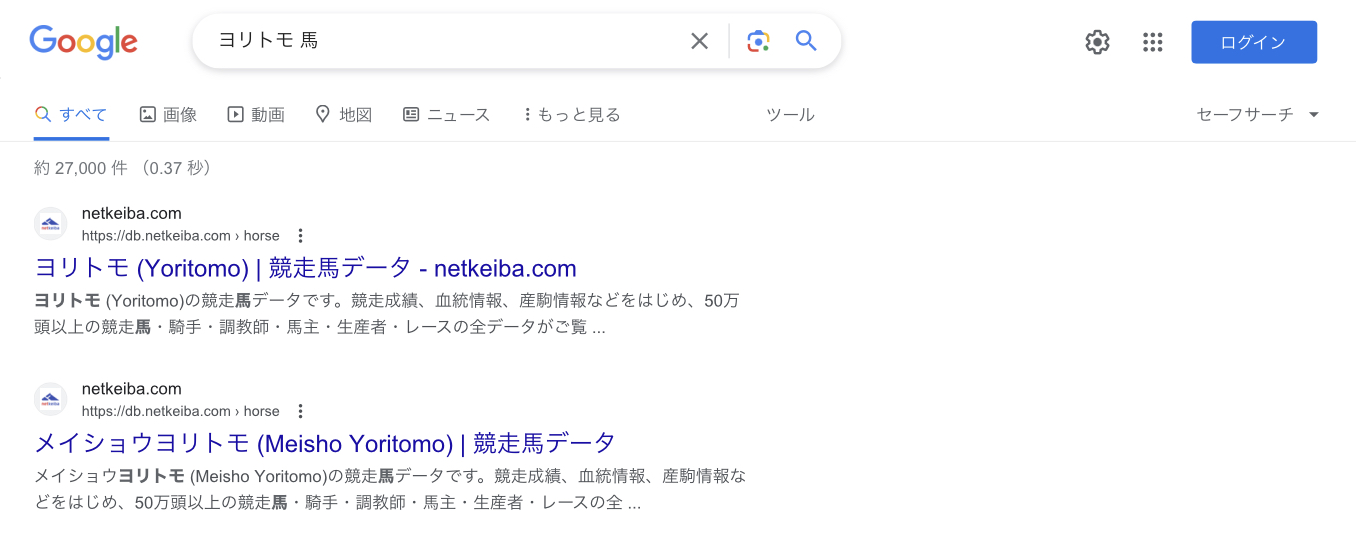The width and height of the screenshot is (1356, 535).
Task: Switch to the 動画 tab
Action: pos(256,114)
